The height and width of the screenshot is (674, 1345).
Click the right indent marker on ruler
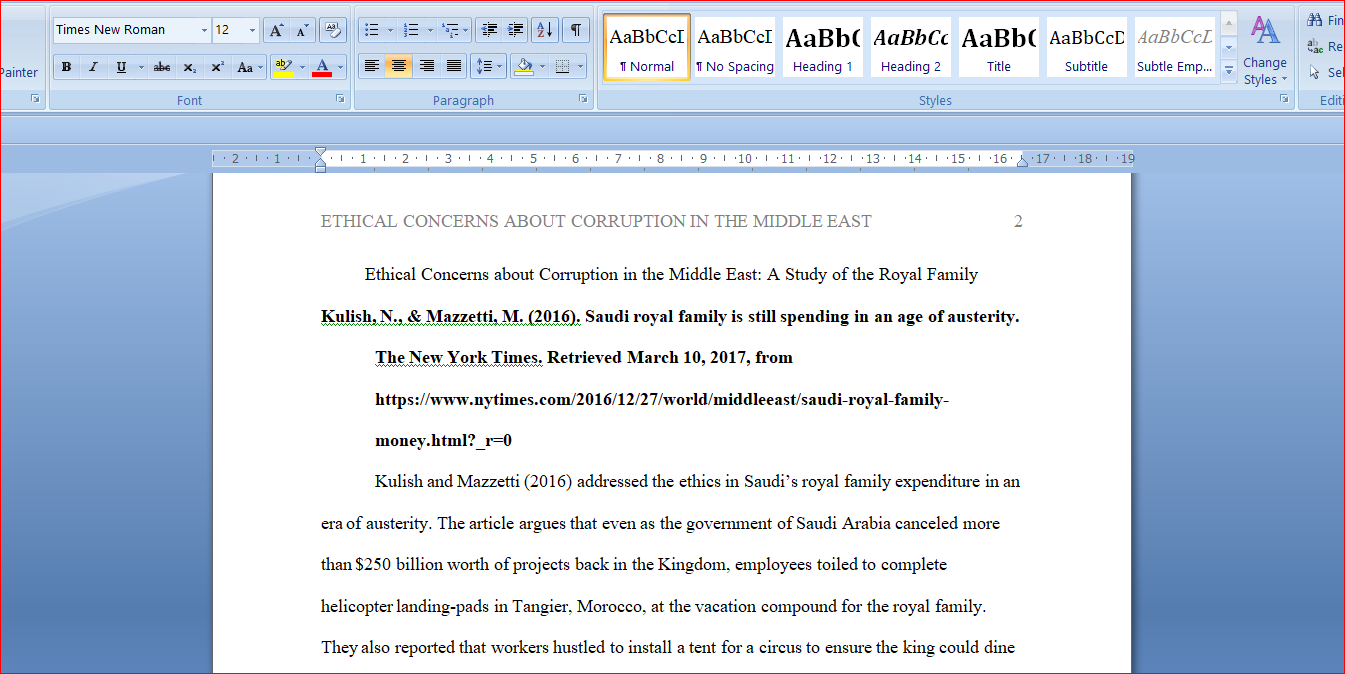click(1022, 160)
